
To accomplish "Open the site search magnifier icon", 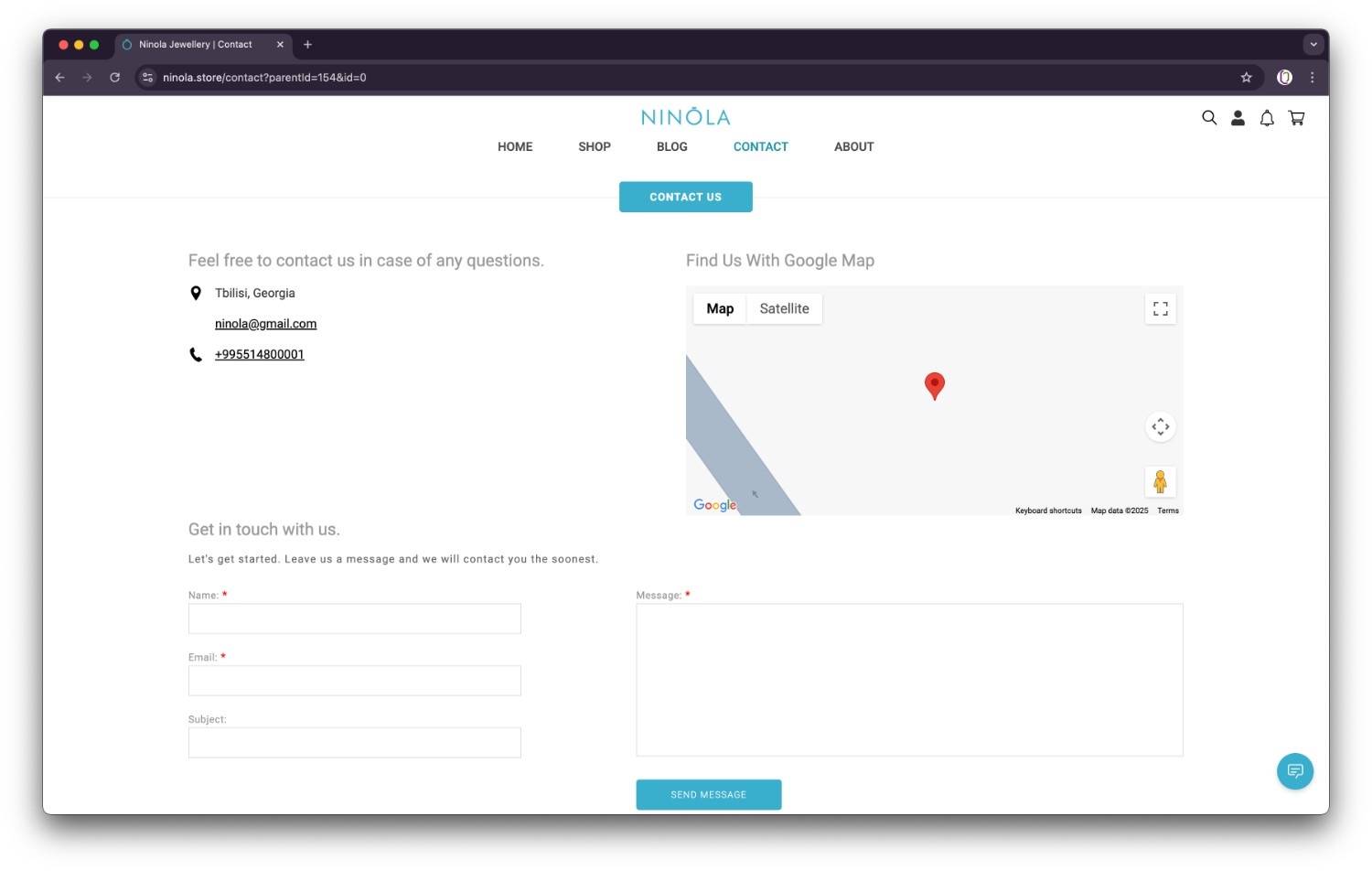I will click(1208, 118).
